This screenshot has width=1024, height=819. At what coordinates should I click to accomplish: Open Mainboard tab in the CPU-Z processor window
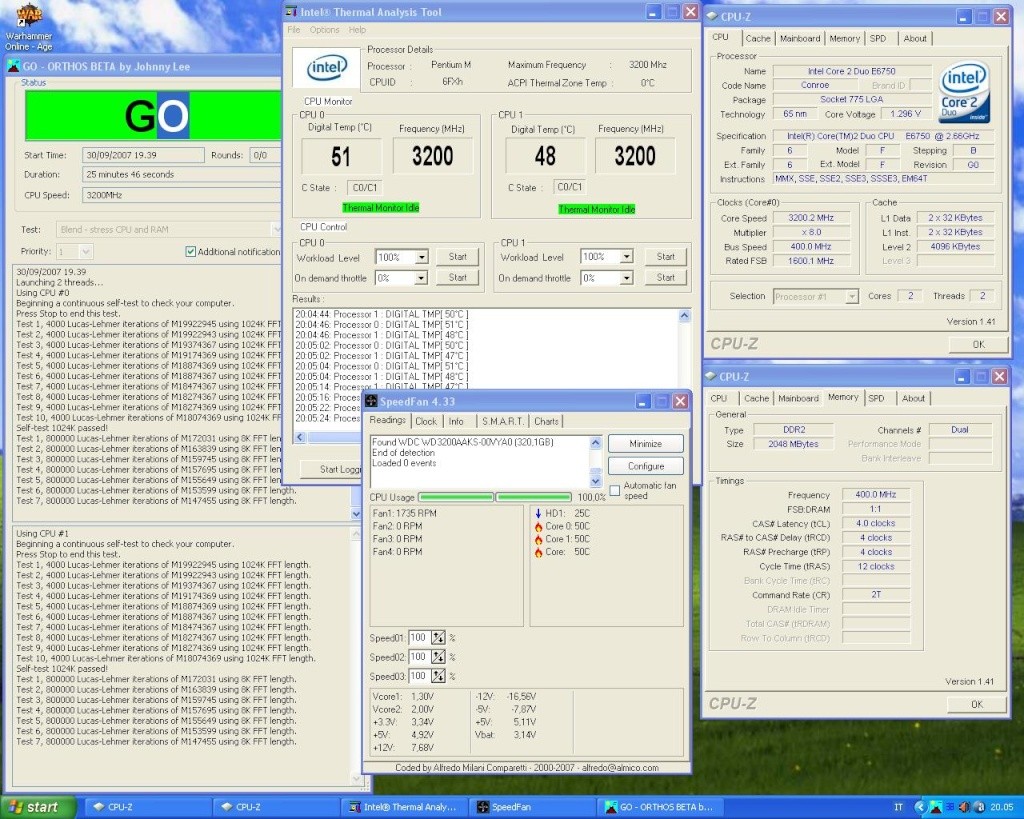(799, 39)
